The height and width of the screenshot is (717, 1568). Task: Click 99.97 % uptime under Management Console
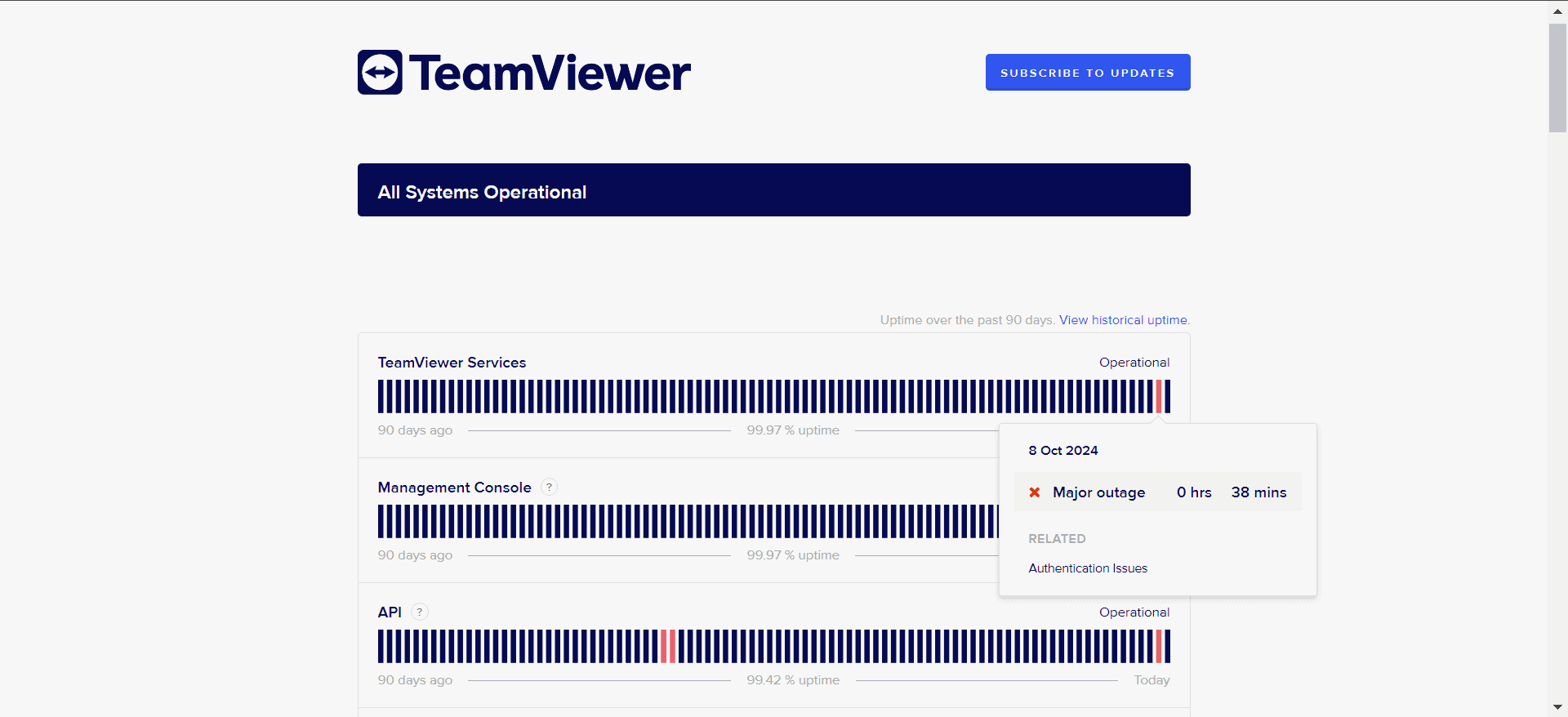(x=793, y=555)
